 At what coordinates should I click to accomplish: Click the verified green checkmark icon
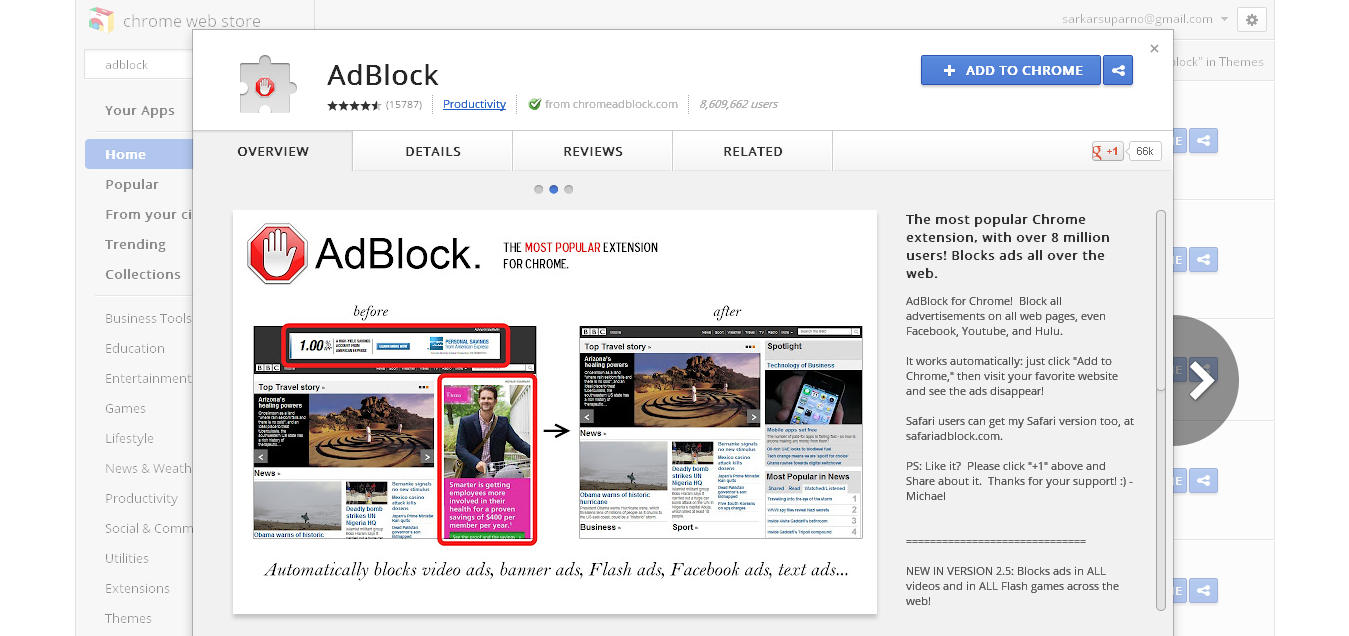tap(535, 104)
